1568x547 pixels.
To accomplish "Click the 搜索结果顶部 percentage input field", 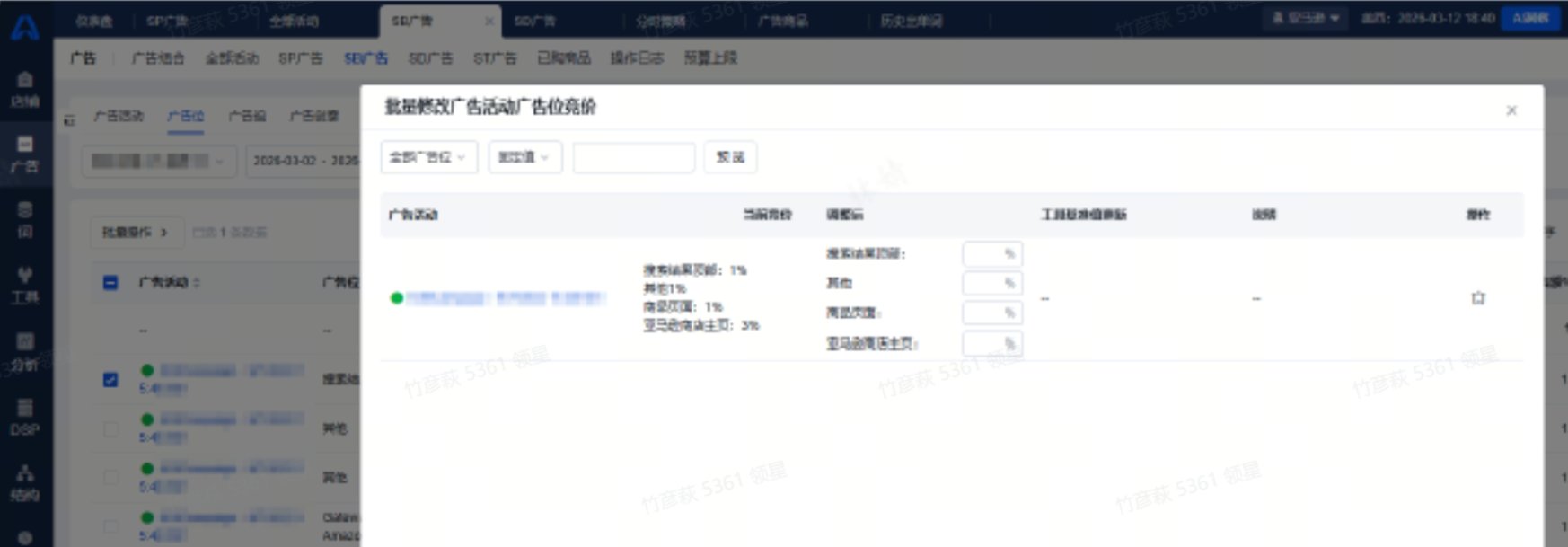I will (x=991, y=254).
